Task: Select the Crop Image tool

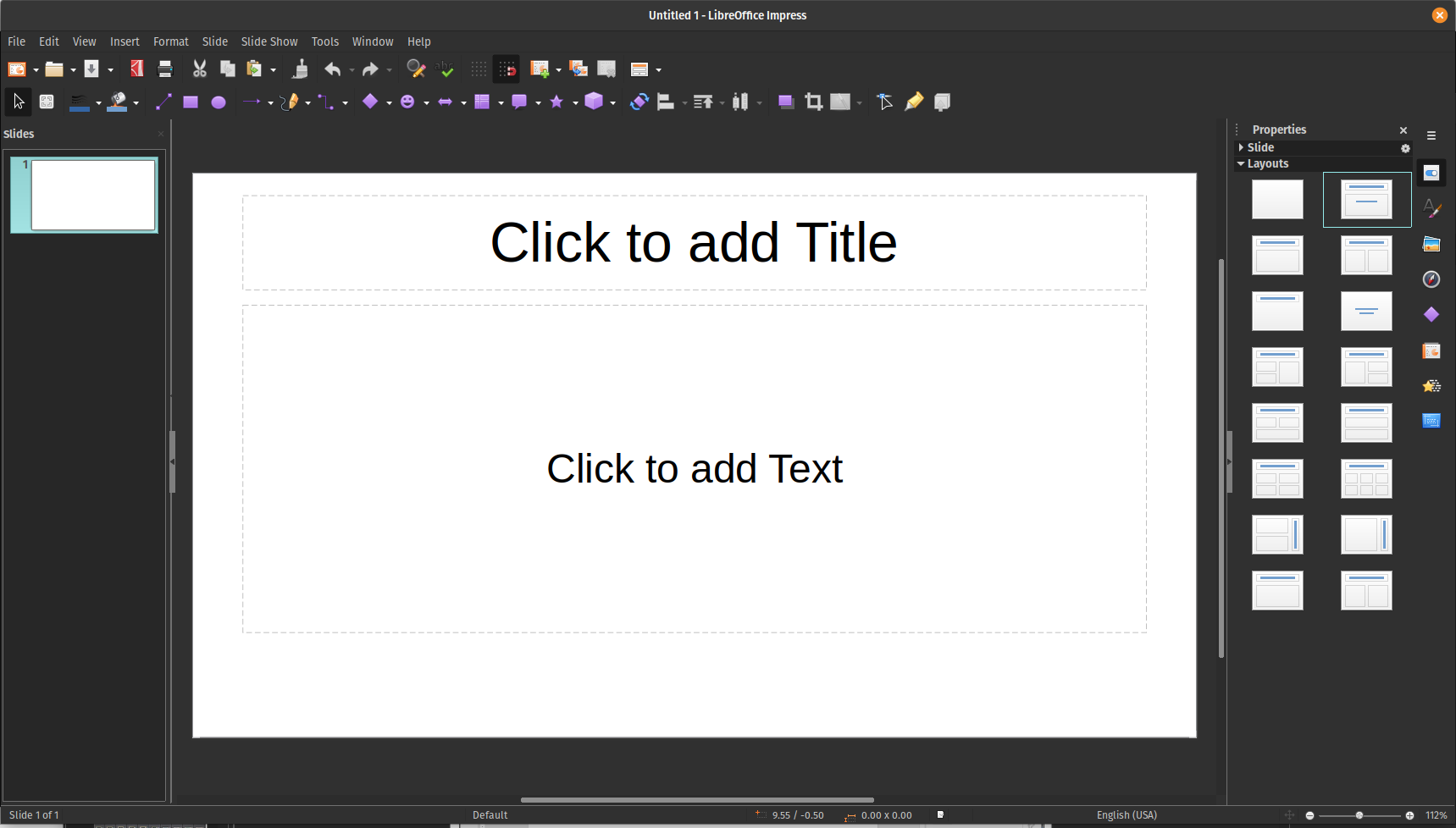Action: (812, 102)
